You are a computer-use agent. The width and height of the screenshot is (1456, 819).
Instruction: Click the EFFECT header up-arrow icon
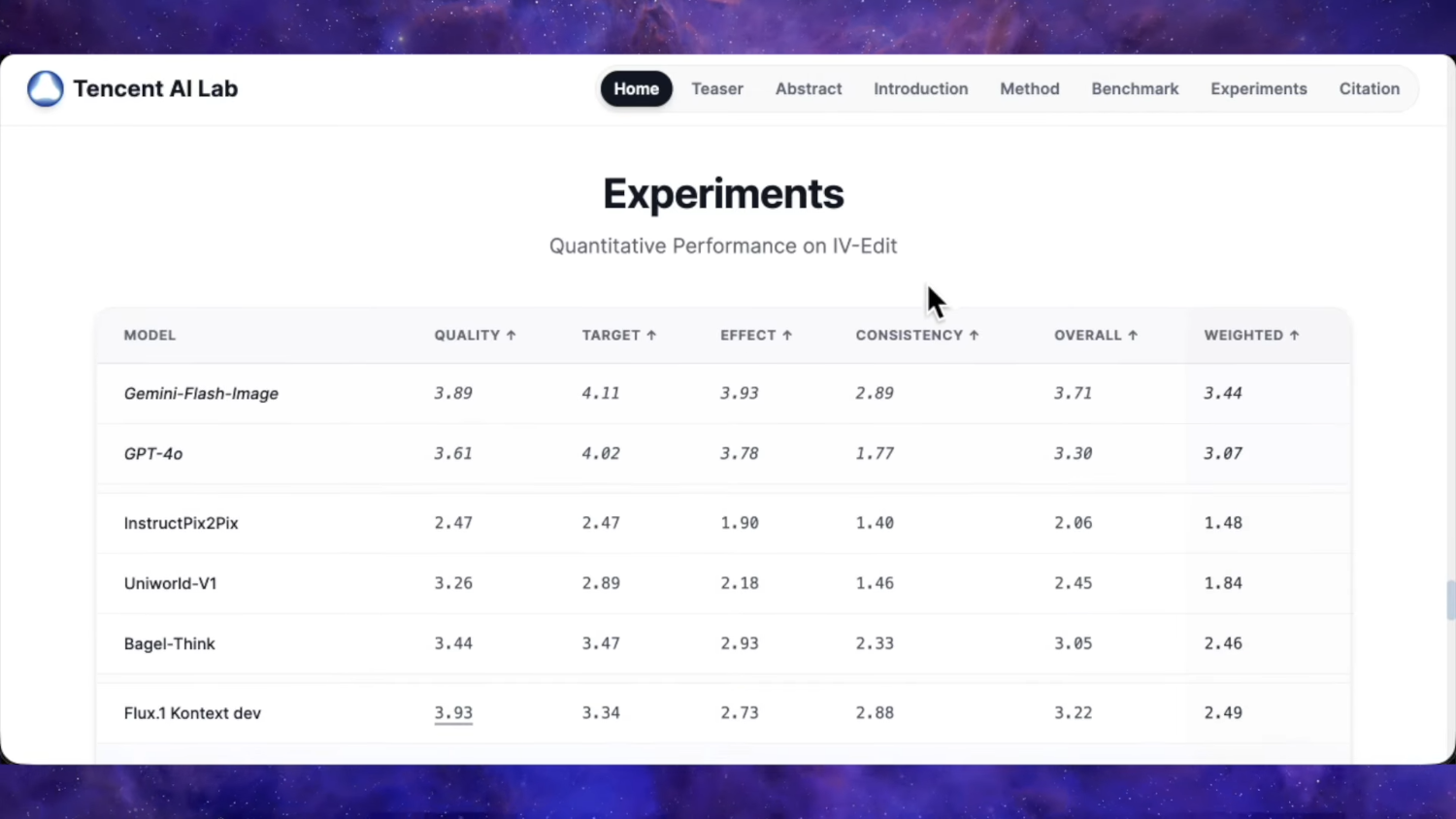[x=787, y=335]
